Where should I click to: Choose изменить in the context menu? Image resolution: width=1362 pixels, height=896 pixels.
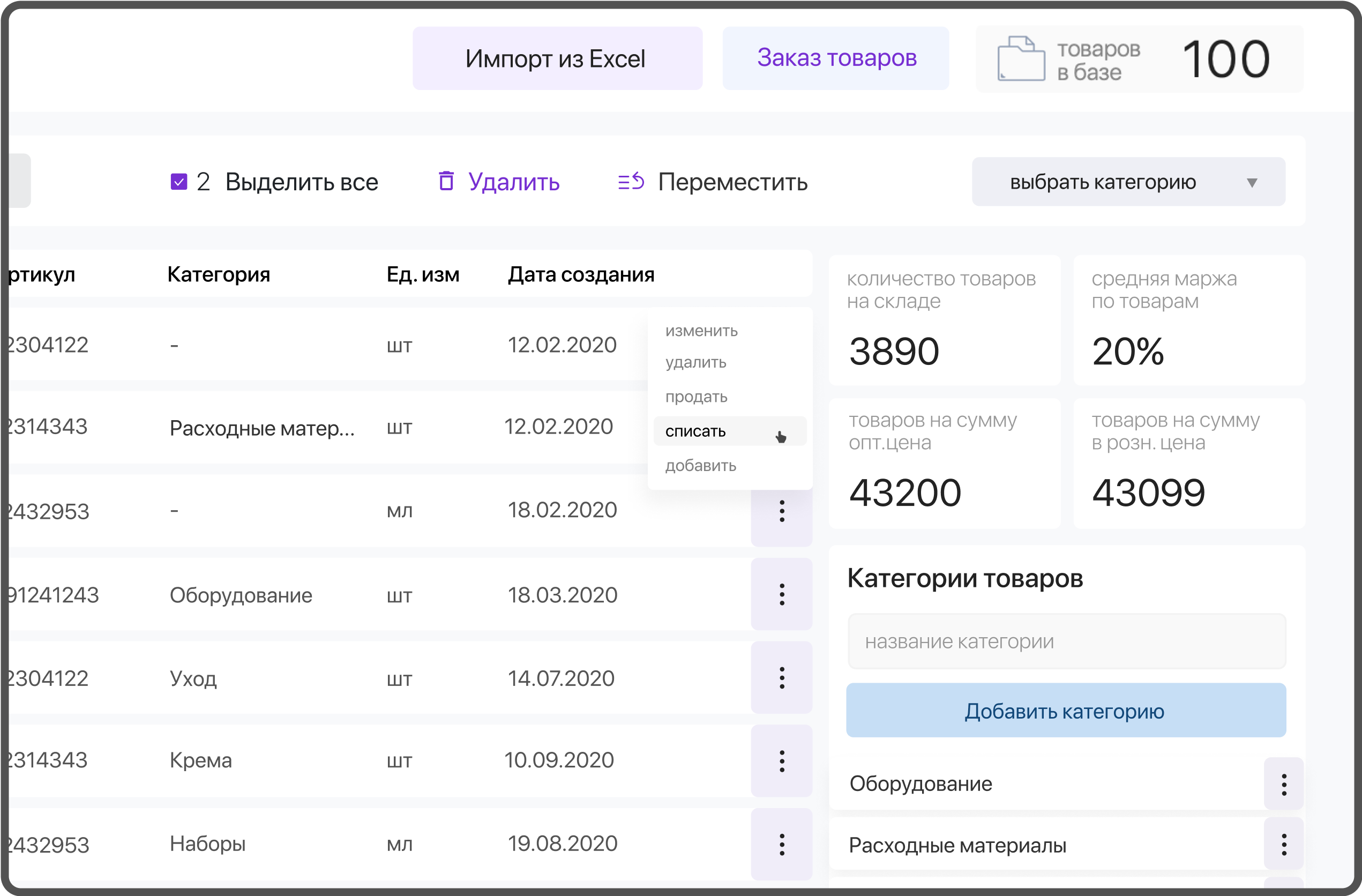pyautogui.click(x=701, y=331)
